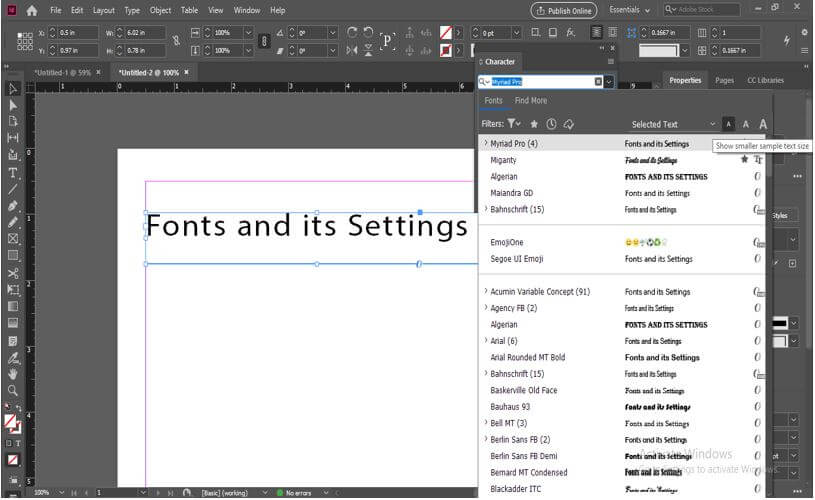Viewport: 815px width, 500px height.
Task: Toggle formatting affects text button
Action: point(18,443)
